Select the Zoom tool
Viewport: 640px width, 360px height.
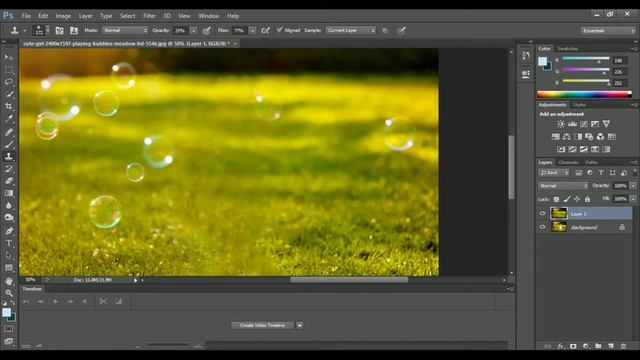point(9,293)
